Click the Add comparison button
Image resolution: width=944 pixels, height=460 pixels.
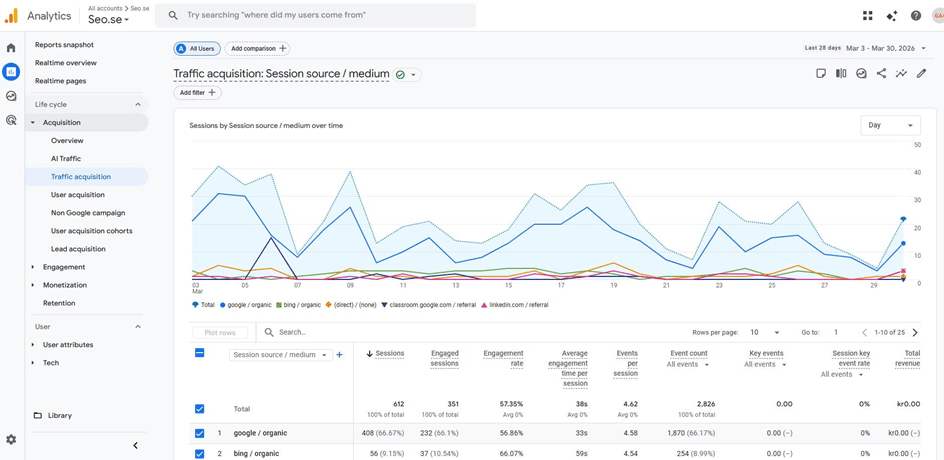(x=258, y=48)
